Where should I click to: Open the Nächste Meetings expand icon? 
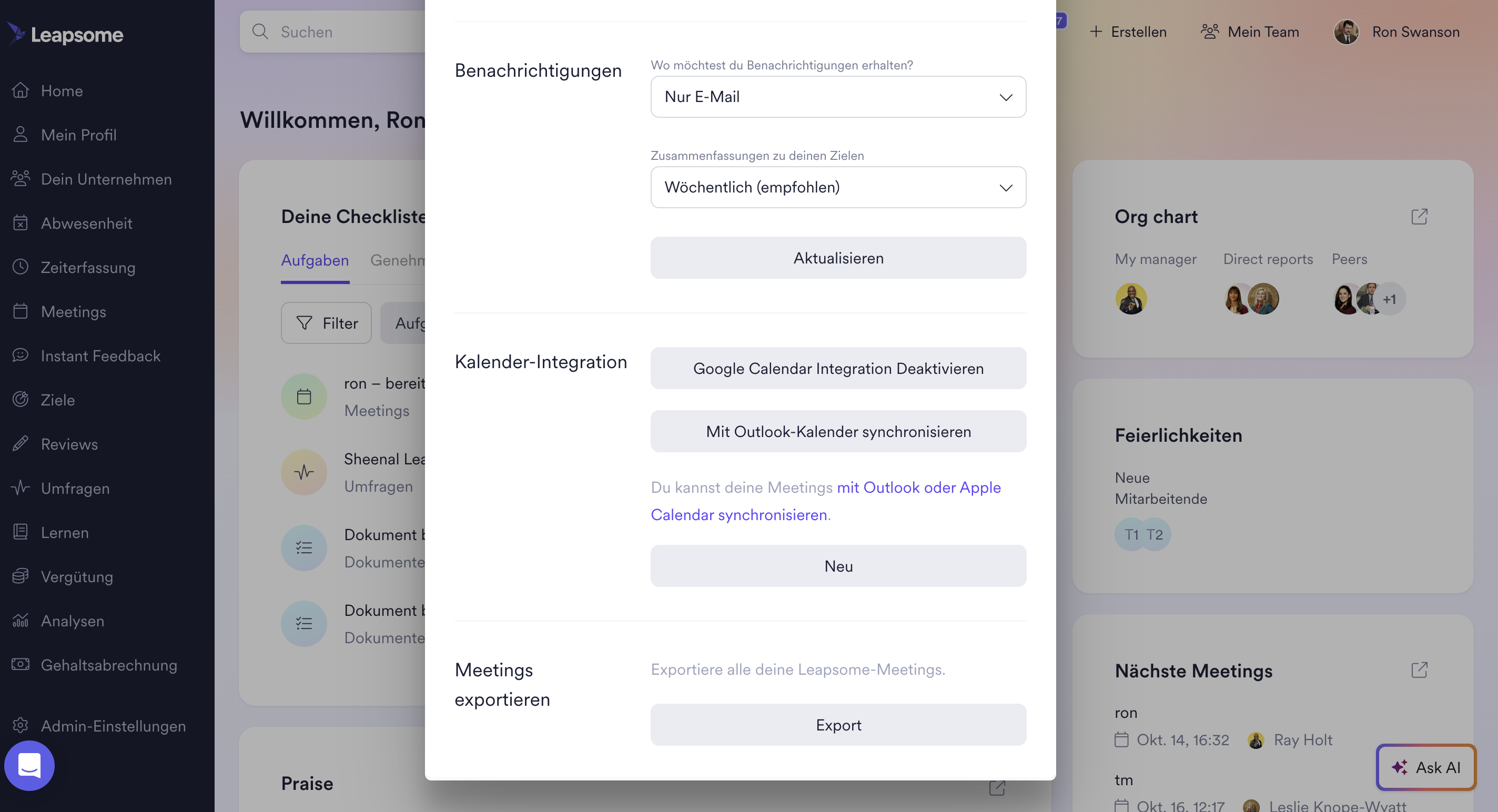[x=1419, y=670]
